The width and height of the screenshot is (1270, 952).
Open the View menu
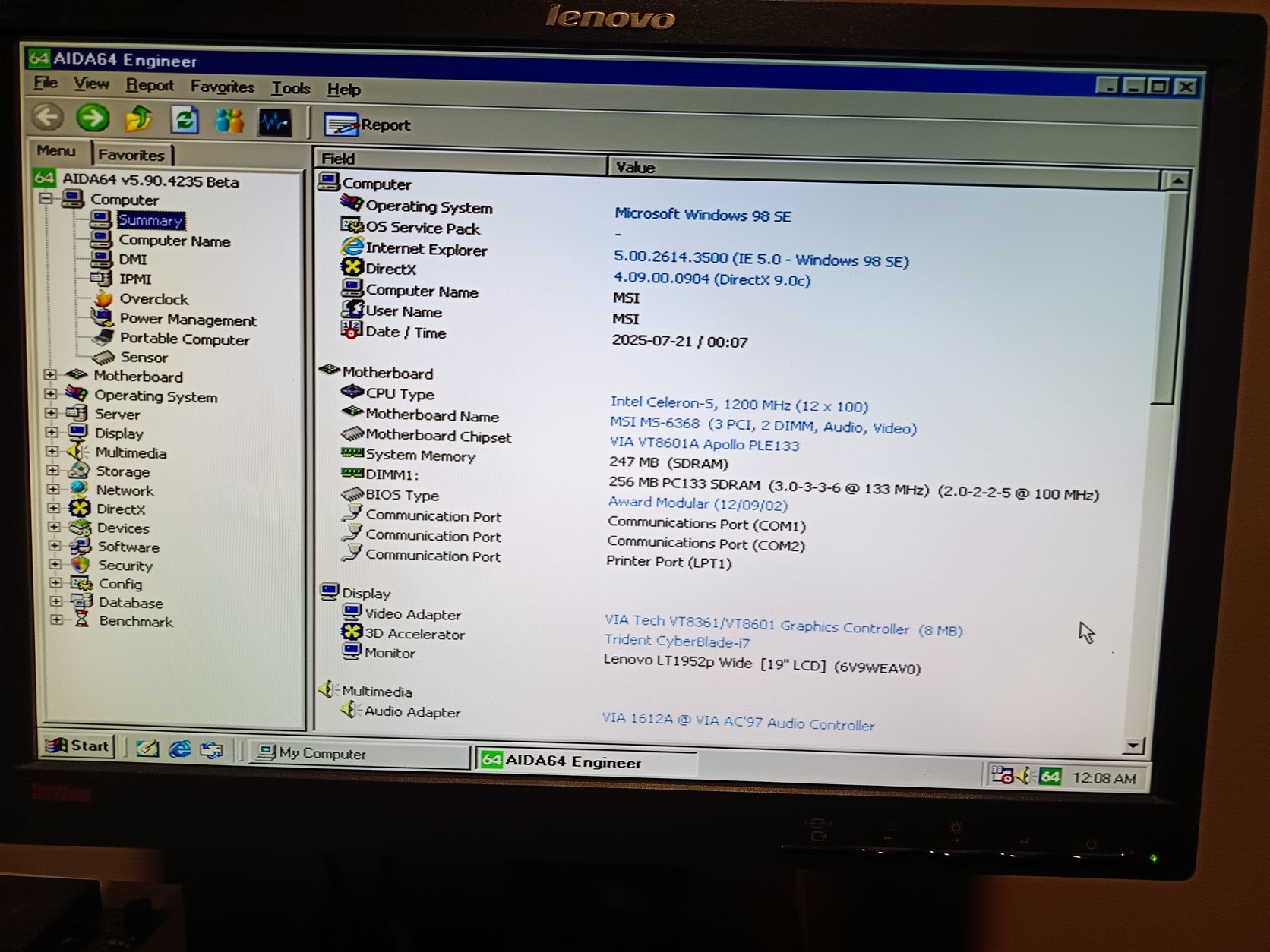[91, 84]
